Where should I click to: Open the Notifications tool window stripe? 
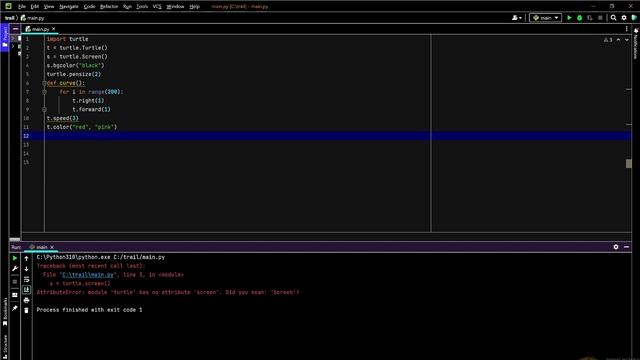[636, 44]
